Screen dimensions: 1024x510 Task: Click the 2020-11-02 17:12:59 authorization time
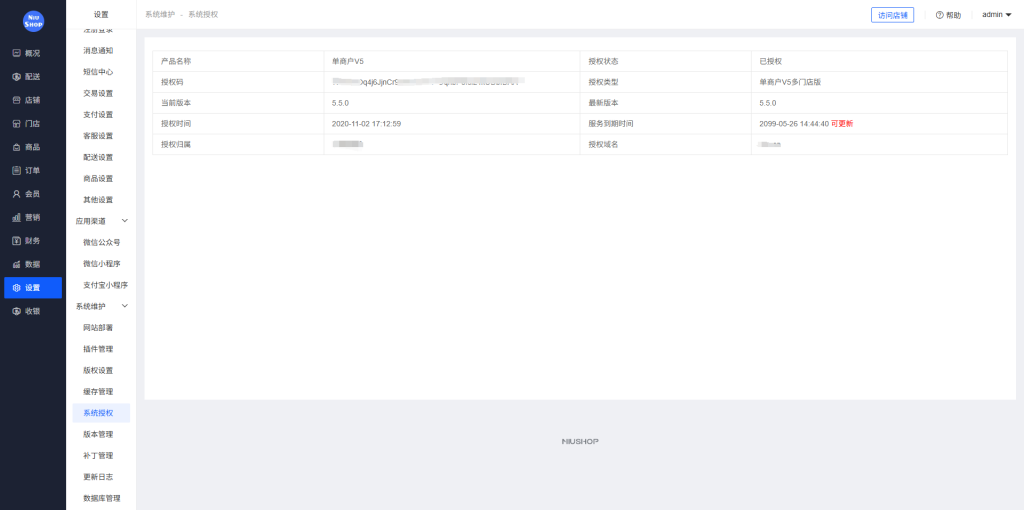tap(366, 123)
